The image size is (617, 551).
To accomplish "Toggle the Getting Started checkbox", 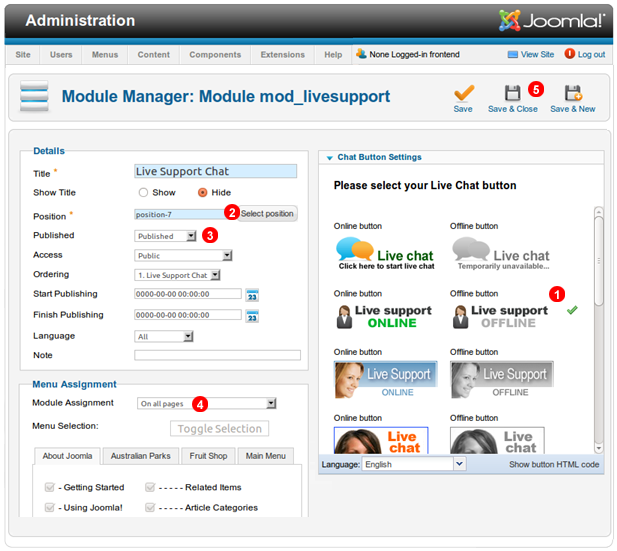I will click(x=50, y=487).
